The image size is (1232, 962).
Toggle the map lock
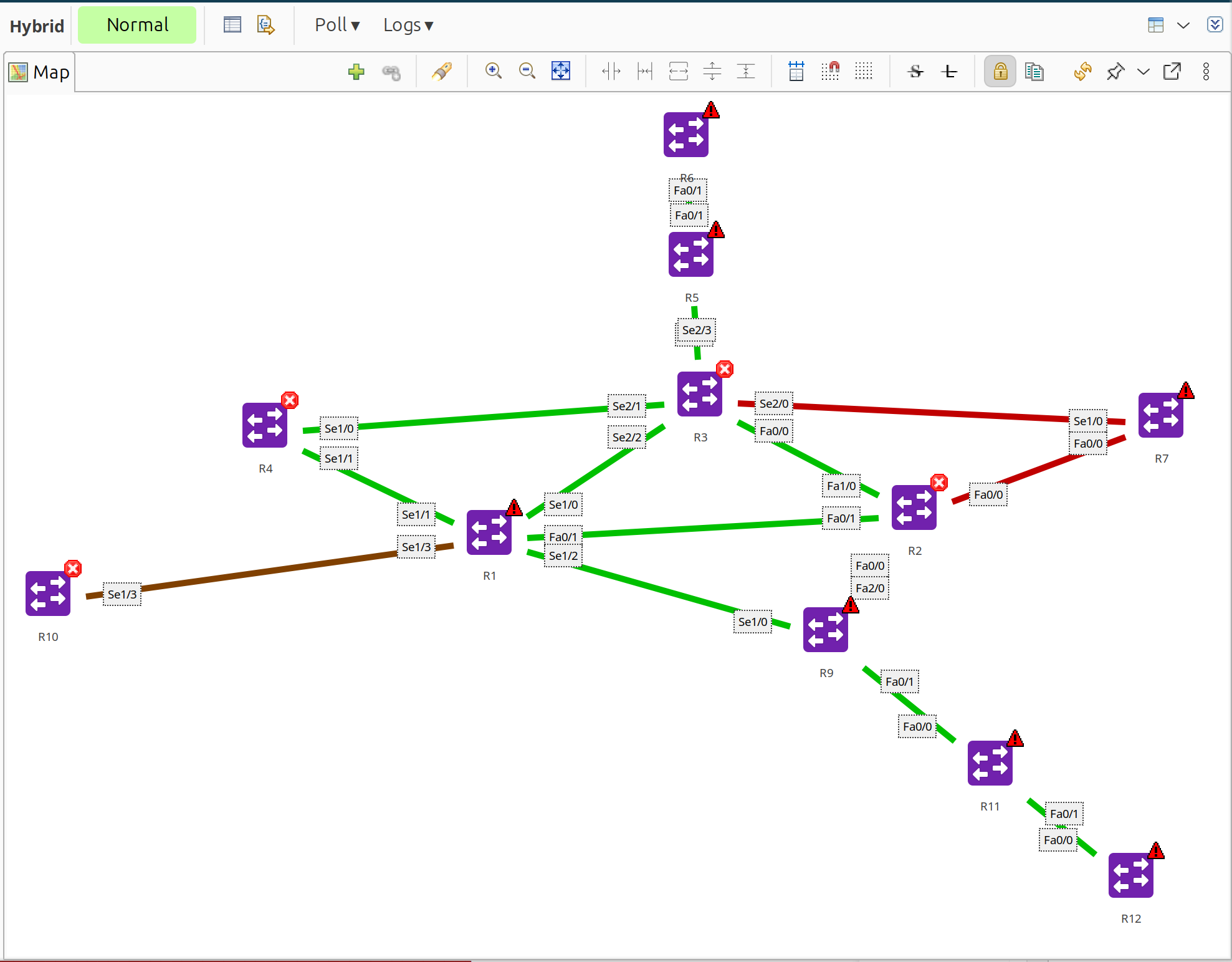(999, 72)
